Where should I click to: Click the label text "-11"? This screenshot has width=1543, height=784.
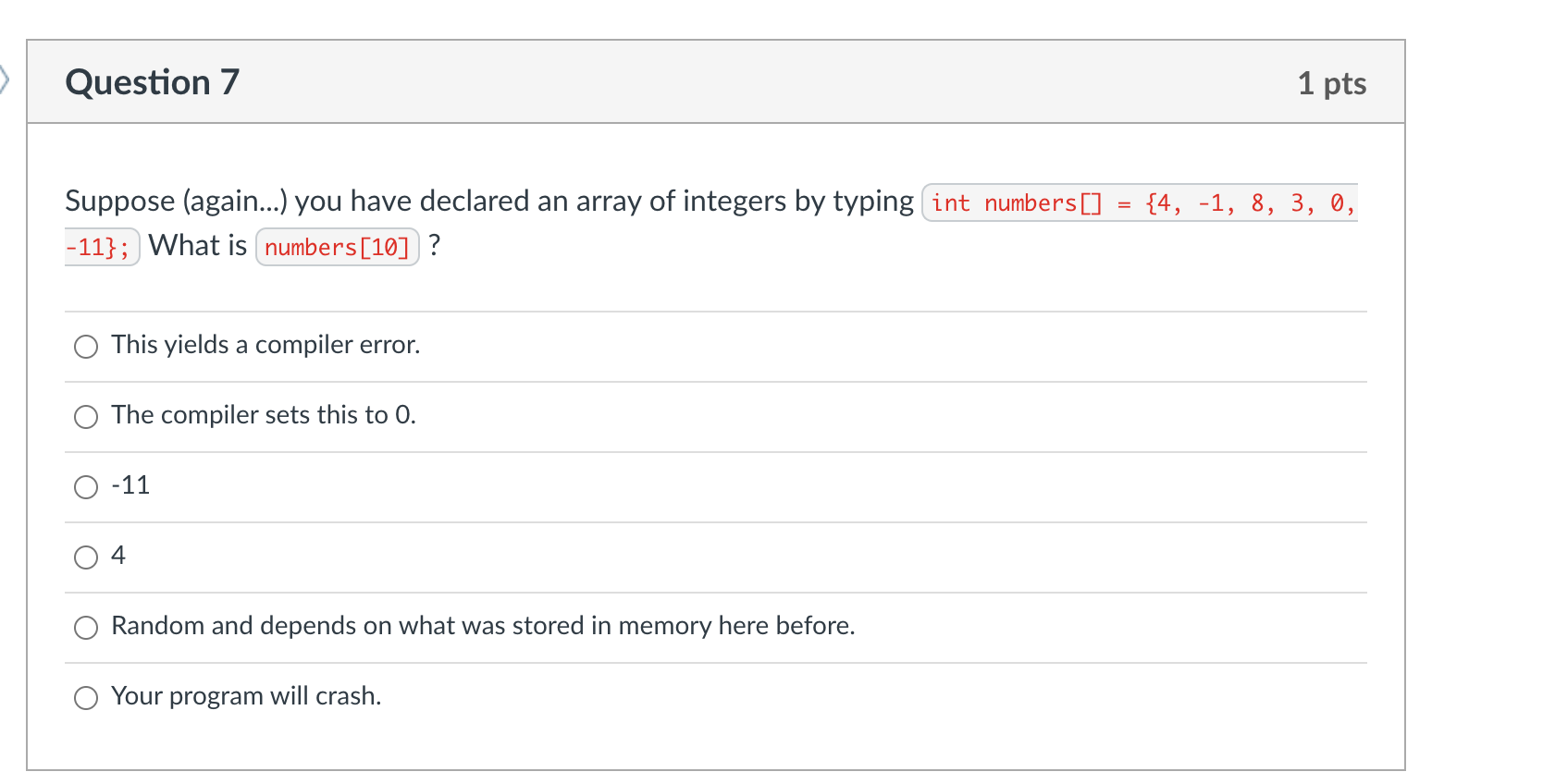(130, 485)
